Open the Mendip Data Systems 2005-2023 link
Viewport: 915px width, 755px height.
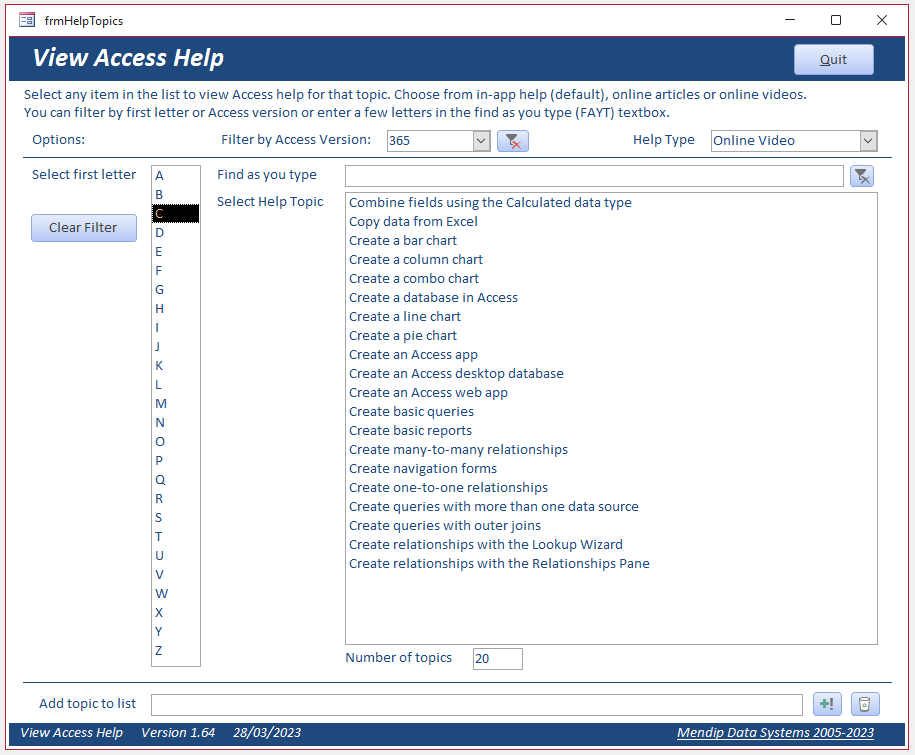pyautogui.click(x=775, y=733)
